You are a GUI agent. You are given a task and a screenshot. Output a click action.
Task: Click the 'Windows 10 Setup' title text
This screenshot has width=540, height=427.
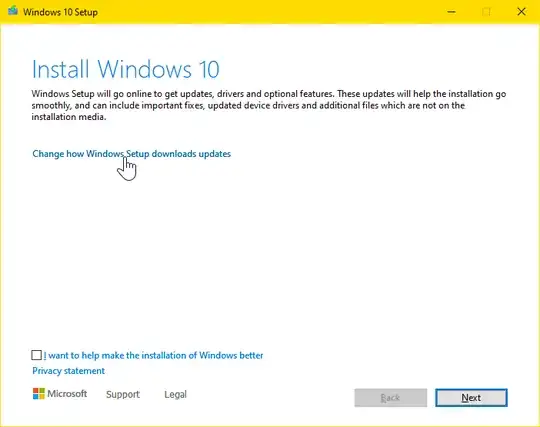tap(60, 12)
